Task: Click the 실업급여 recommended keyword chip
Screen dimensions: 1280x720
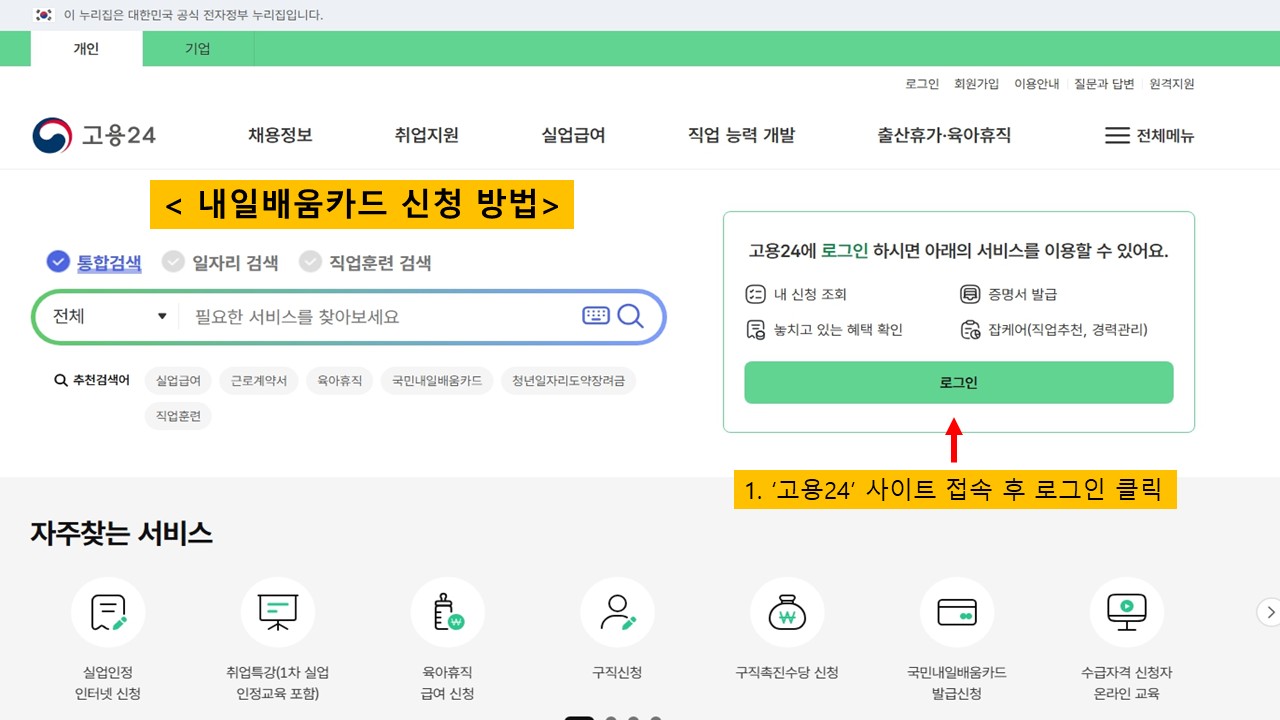Action: (178, 380)
